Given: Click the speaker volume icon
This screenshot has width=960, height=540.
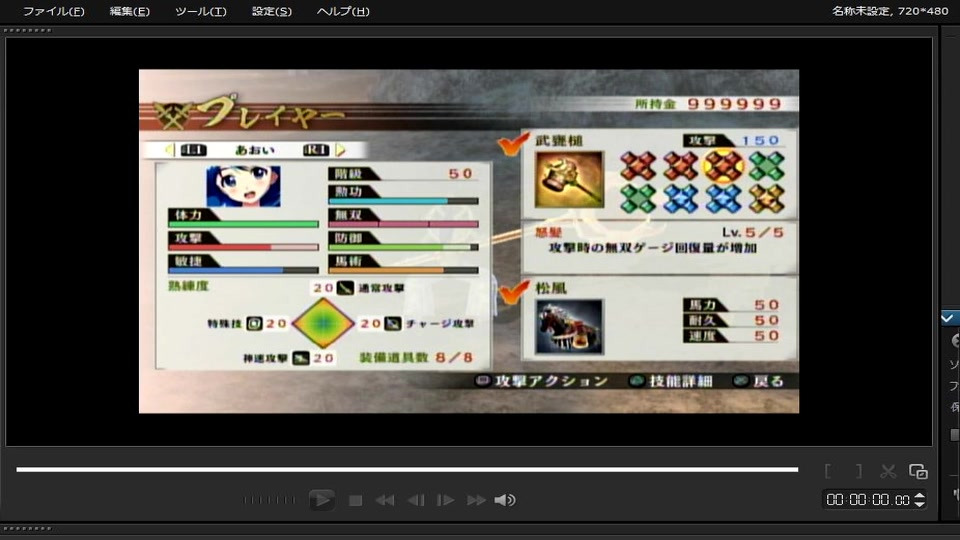Looking at the screenshot, I should (x=504, y=500).
